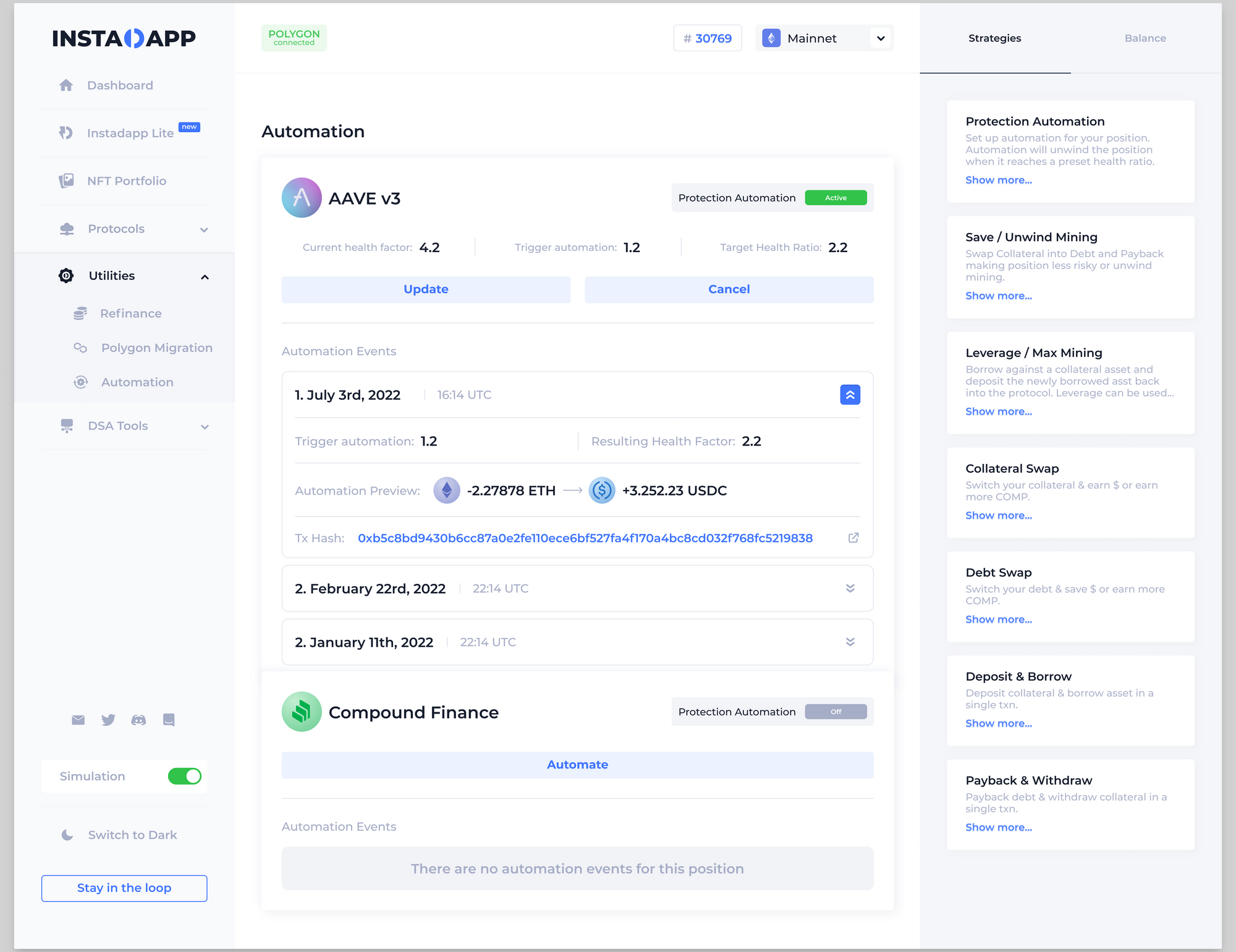Open the transaction hash link
This screenshot has width=1236, height=952.
[585, 538]
